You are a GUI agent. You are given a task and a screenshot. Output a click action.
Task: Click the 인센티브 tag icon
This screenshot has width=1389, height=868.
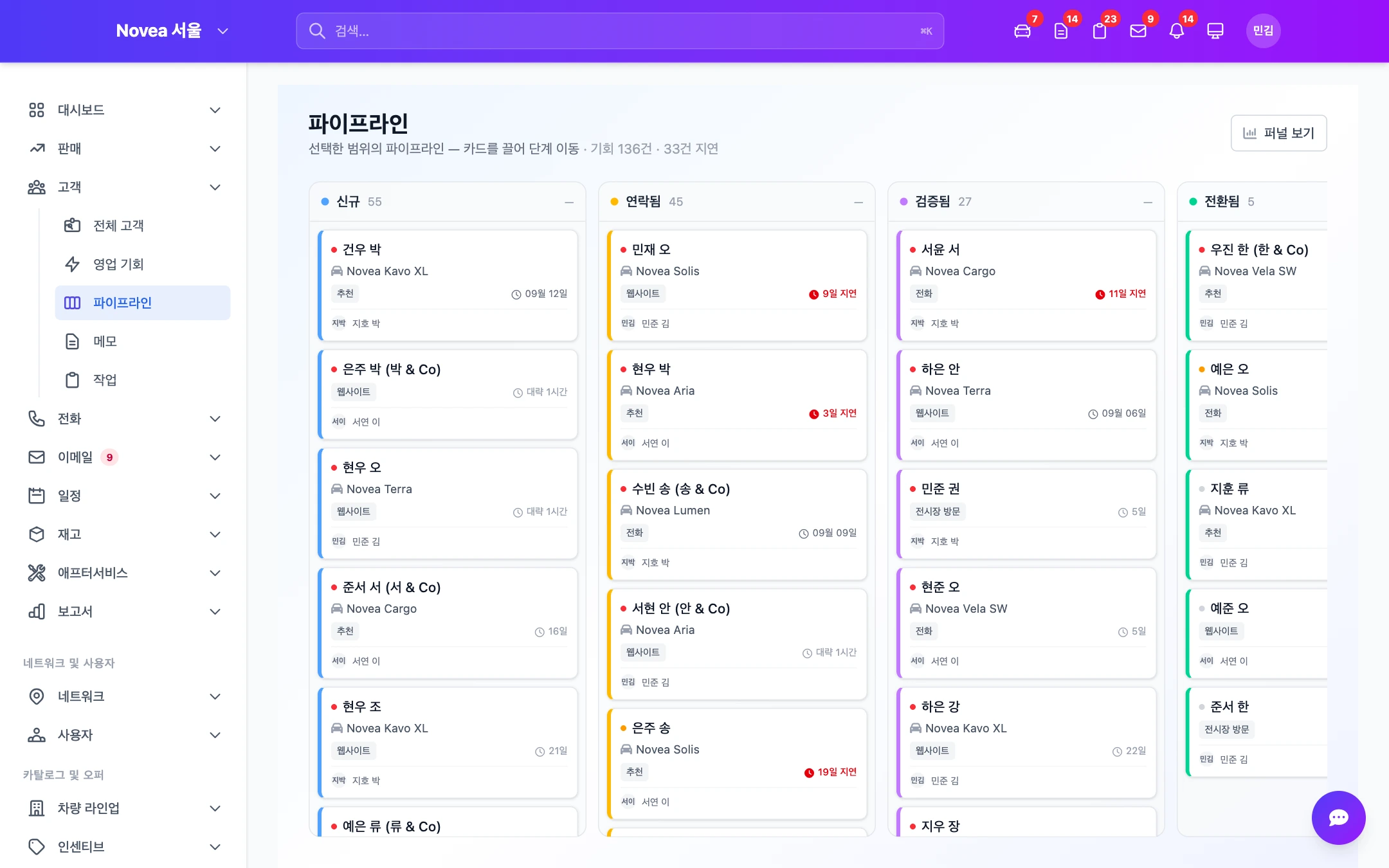(37, 847)
